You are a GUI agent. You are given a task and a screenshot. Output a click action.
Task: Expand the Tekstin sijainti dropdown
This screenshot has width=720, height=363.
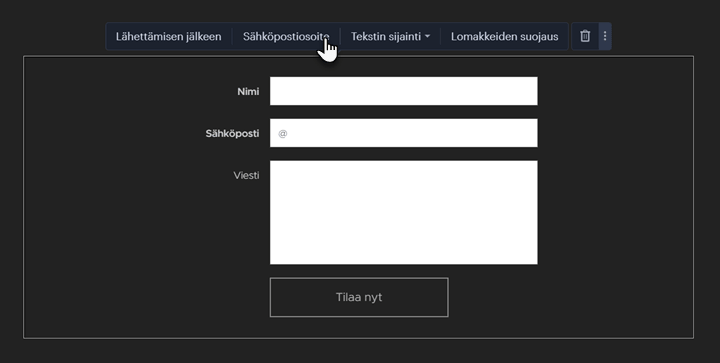coord(390,36)
